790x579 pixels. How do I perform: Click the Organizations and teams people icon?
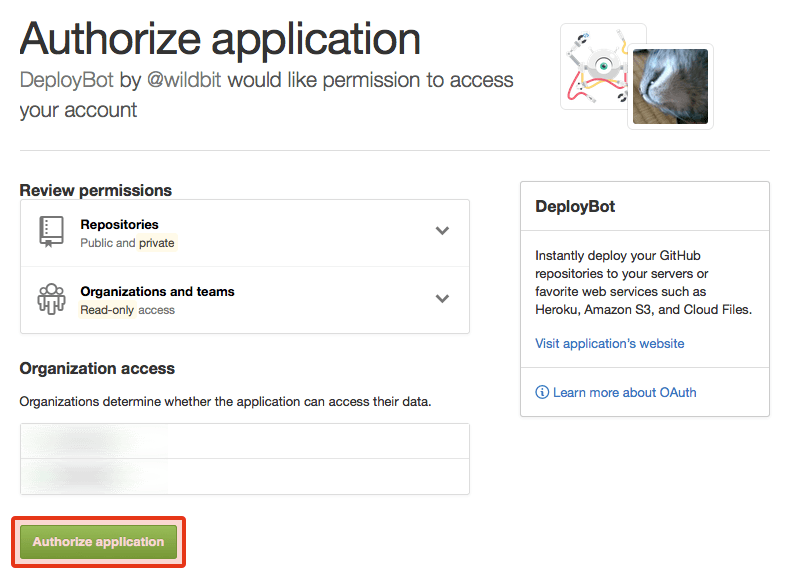[51, 299]
